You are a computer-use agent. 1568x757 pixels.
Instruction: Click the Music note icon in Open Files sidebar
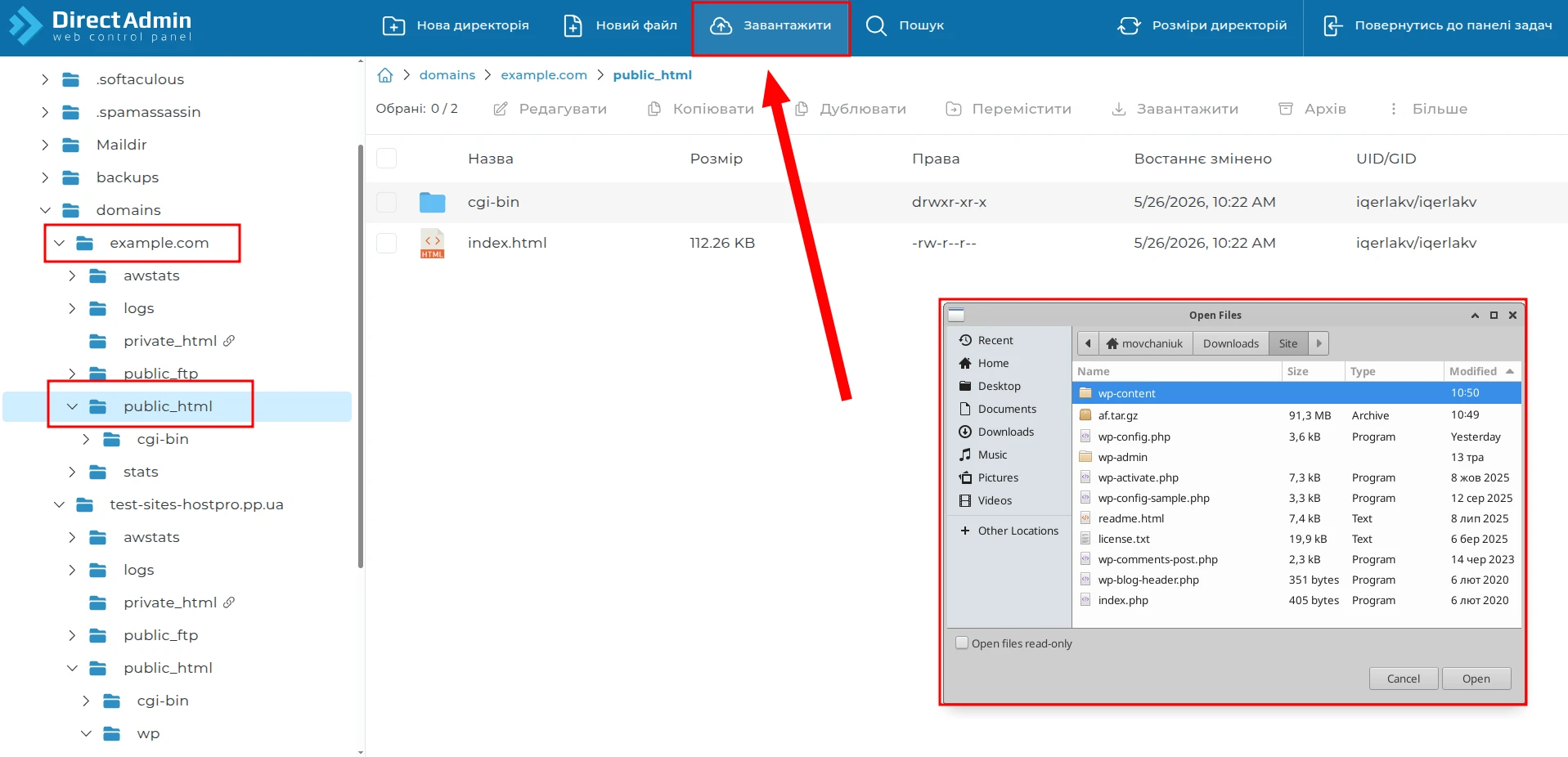coord(965,455)
